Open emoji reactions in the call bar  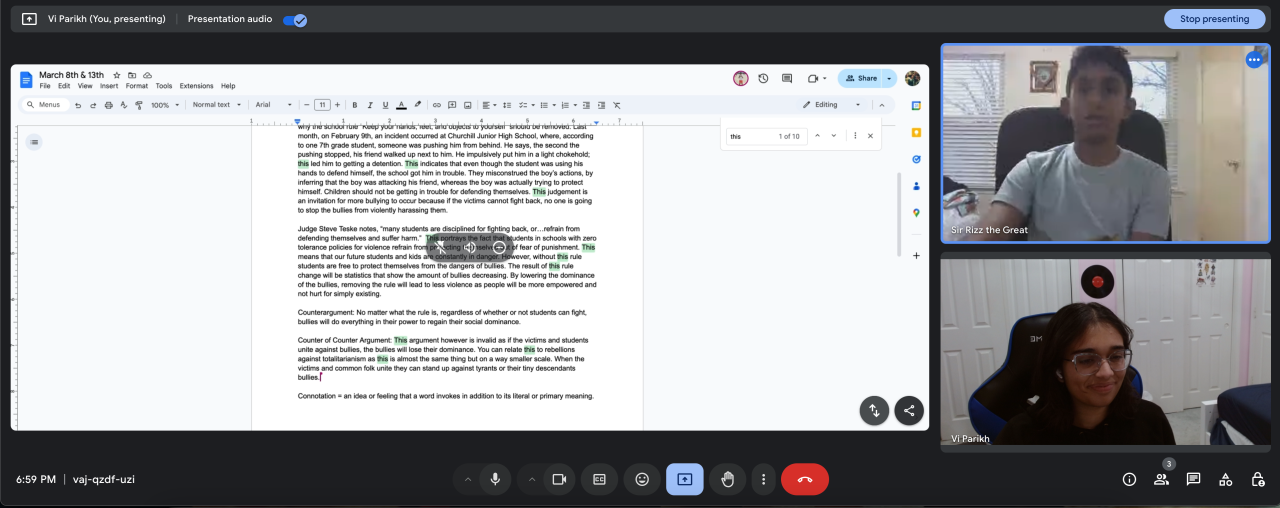coord(642,479)
